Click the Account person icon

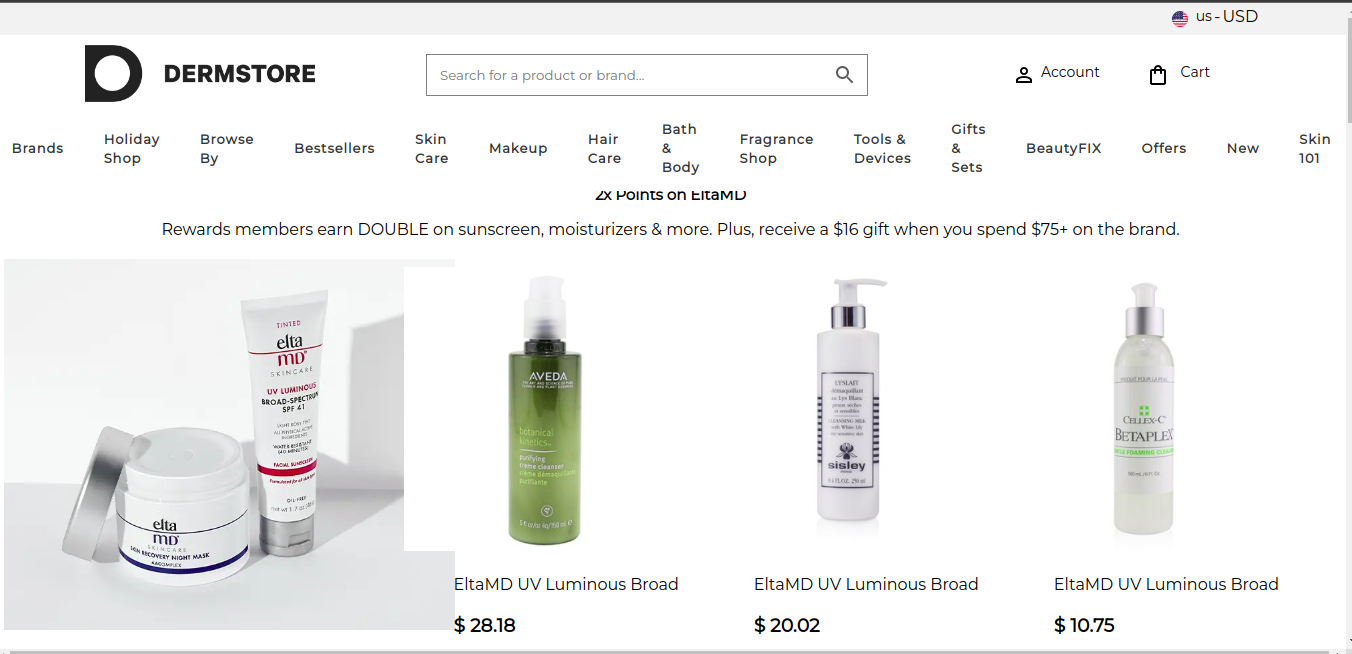(1023, 75)
